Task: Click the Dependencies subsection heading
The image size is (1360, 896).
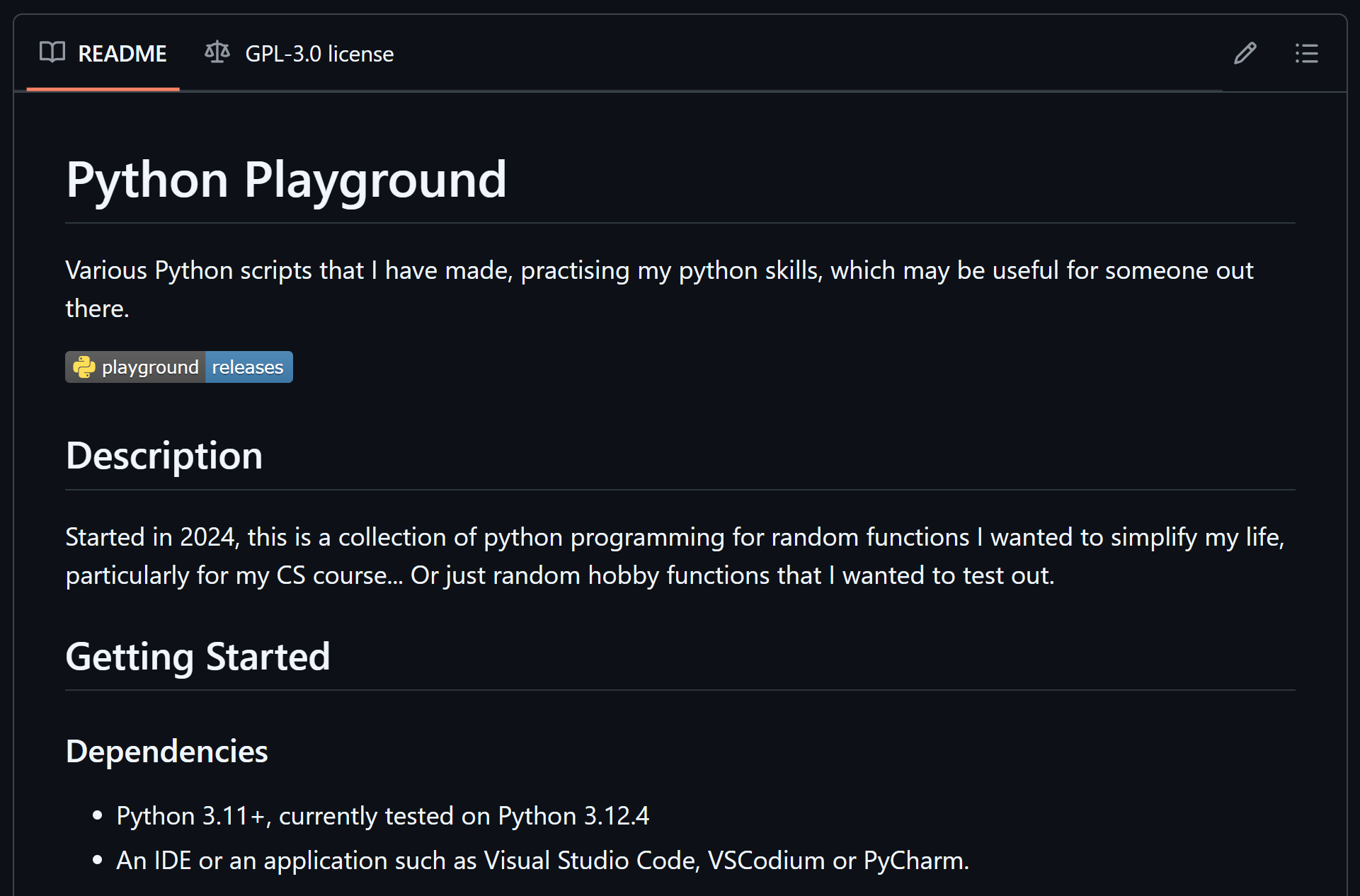Action: tap(166, 750)
